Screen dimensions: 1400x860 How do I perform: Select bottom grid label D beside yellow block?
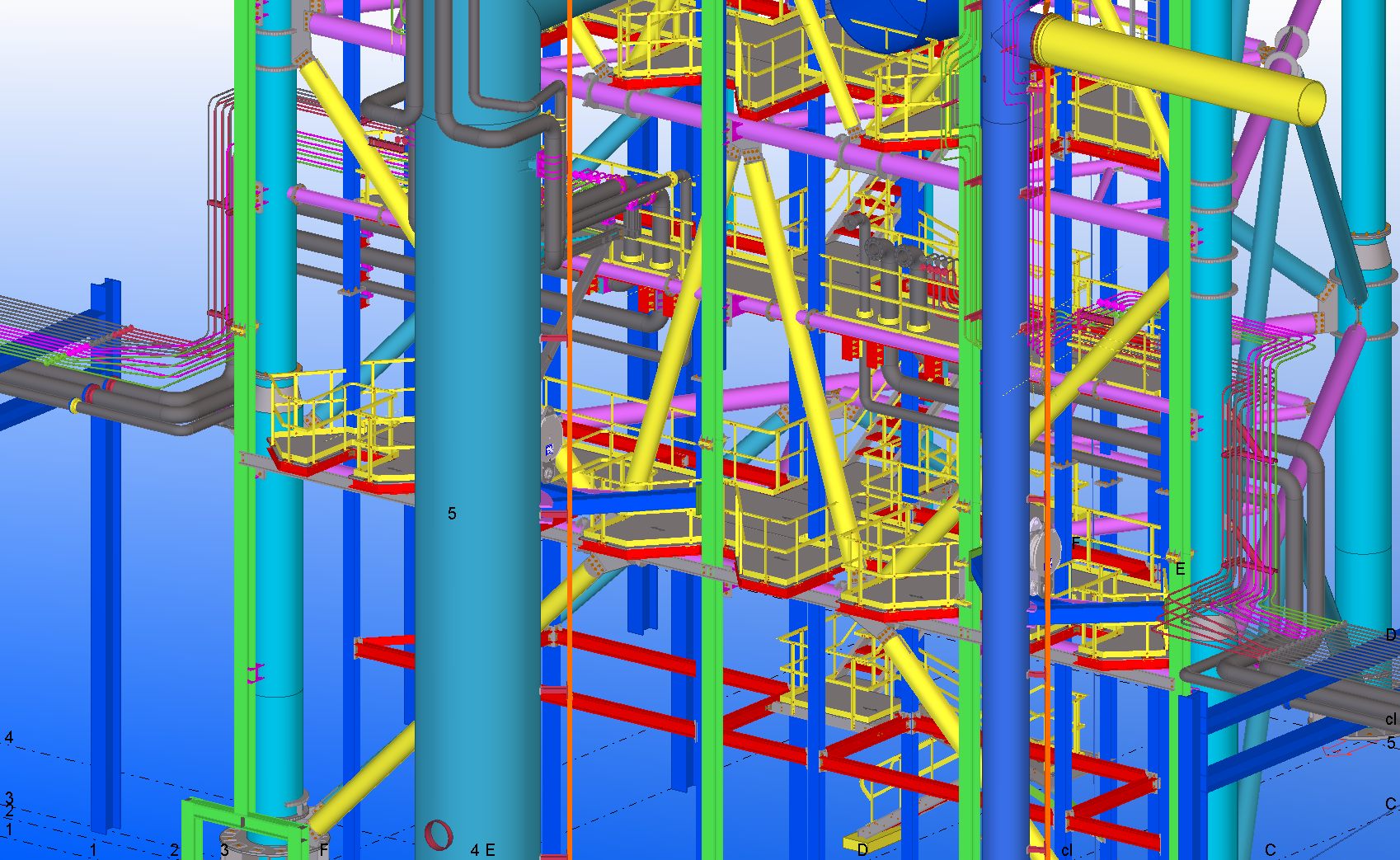click(862, 850)
